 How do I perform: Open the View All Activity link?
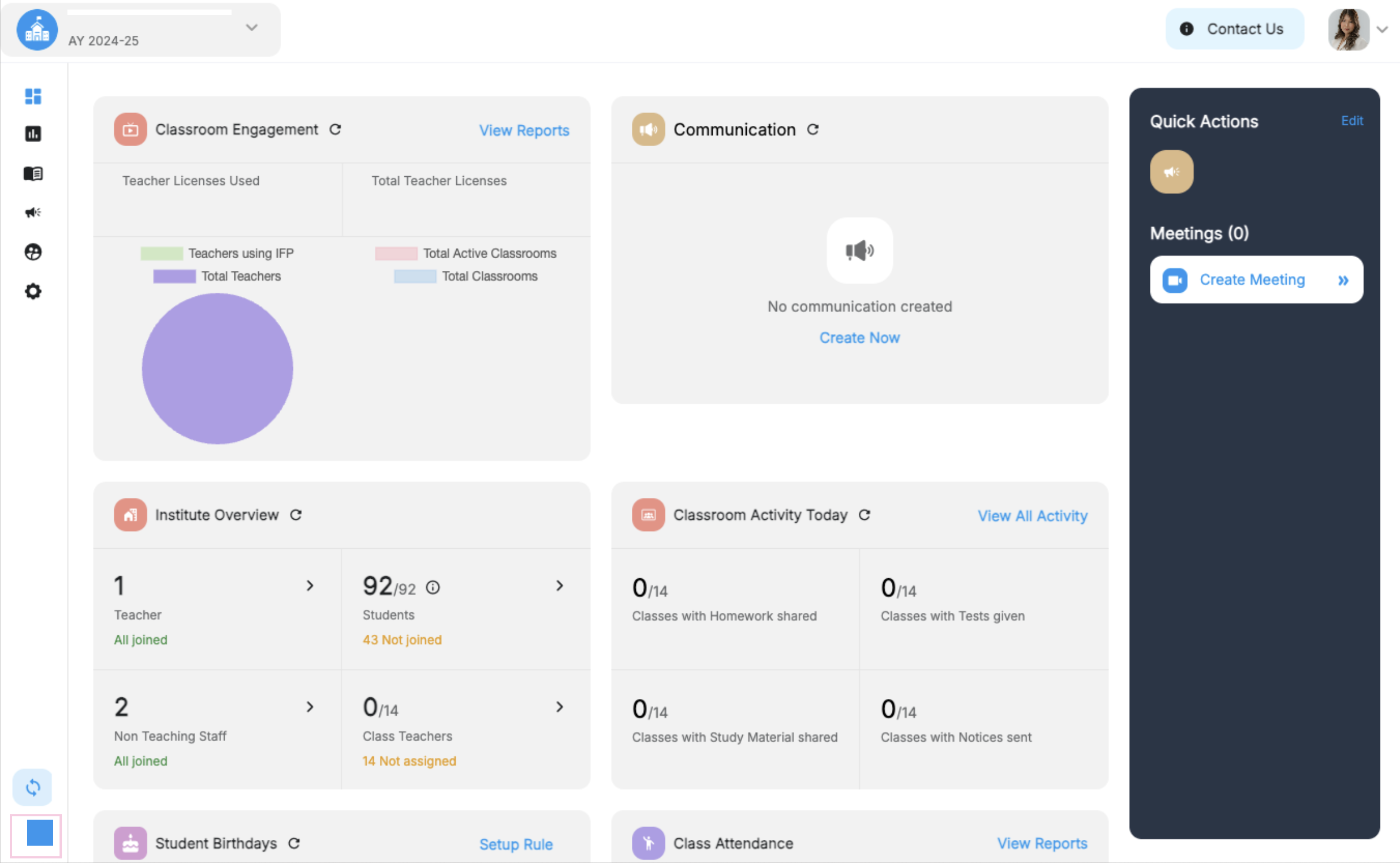[1032, 515]
